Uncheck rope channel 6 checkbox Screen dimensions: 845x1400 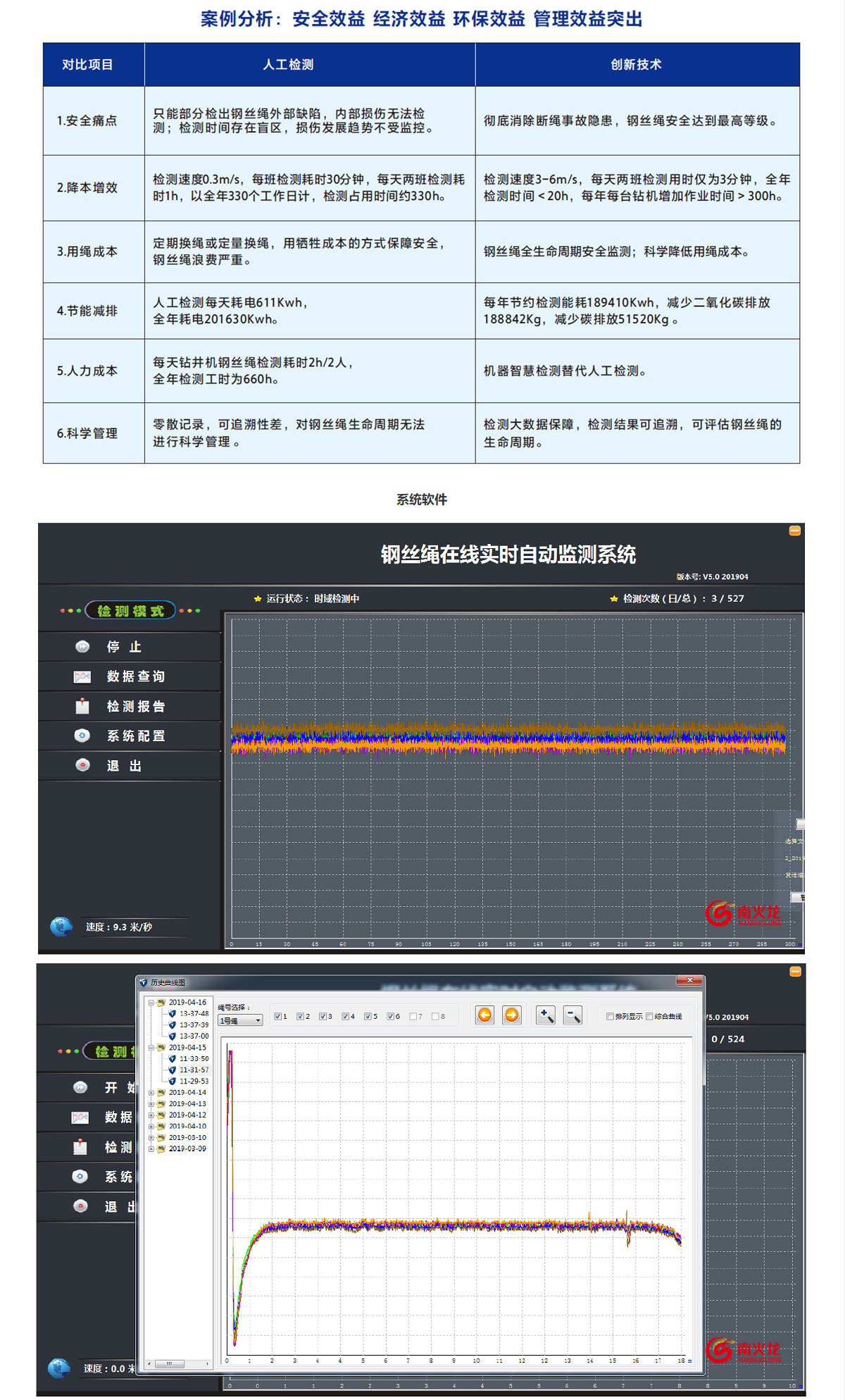click(391, 1016)
